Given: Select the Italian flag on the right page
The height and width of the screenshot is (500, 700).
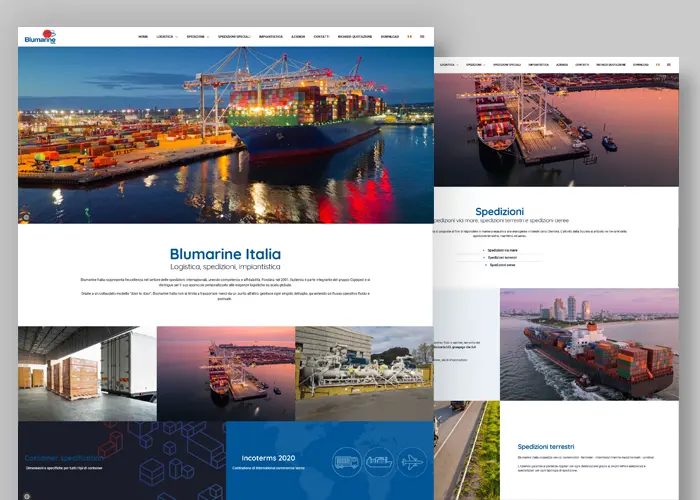Looking at the screenshot, I should pyautogui.click(x=658, y=65).
